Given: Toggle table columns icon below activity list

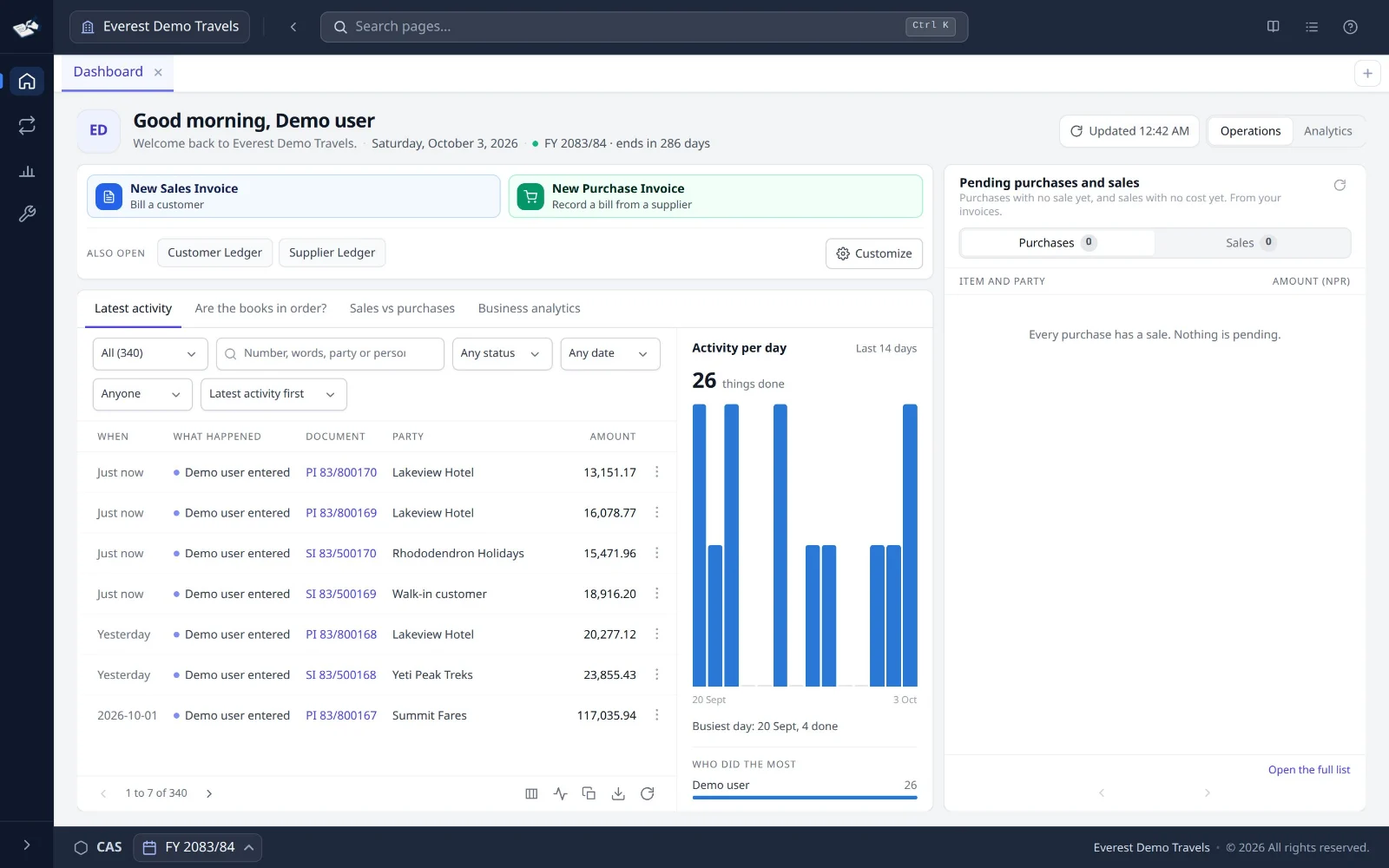Looking at the screenshot, I should [x=531, y=793].
